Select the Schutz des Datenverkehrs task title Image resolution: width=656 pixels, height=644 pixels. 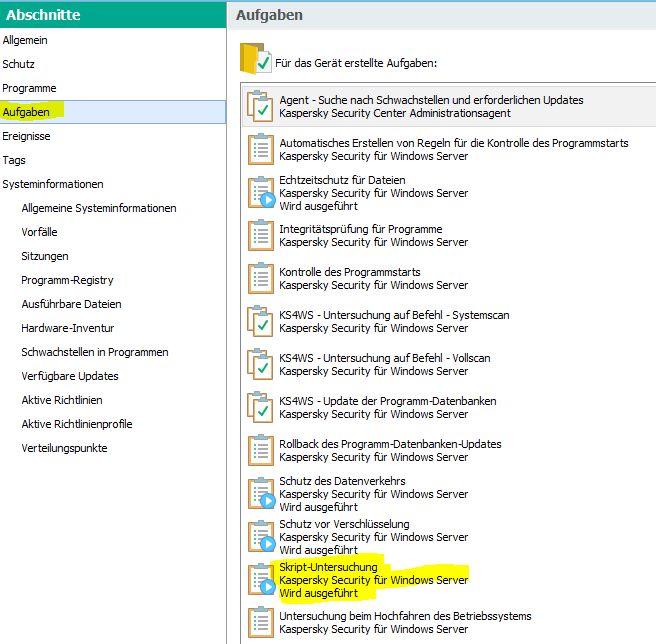[x=342, y=481]
